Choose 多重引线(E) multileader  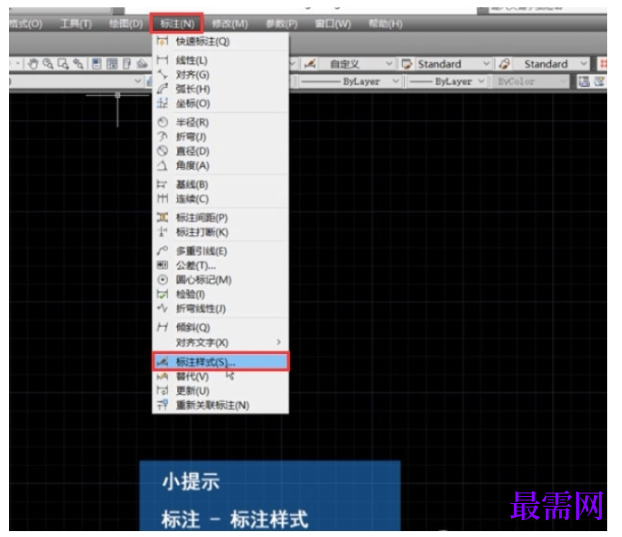click(221, 251)
